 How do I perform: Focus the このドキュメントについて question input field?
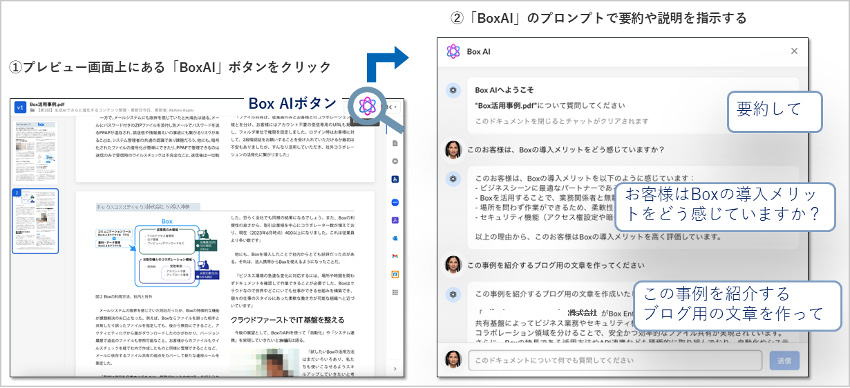(x=615, y=360)
